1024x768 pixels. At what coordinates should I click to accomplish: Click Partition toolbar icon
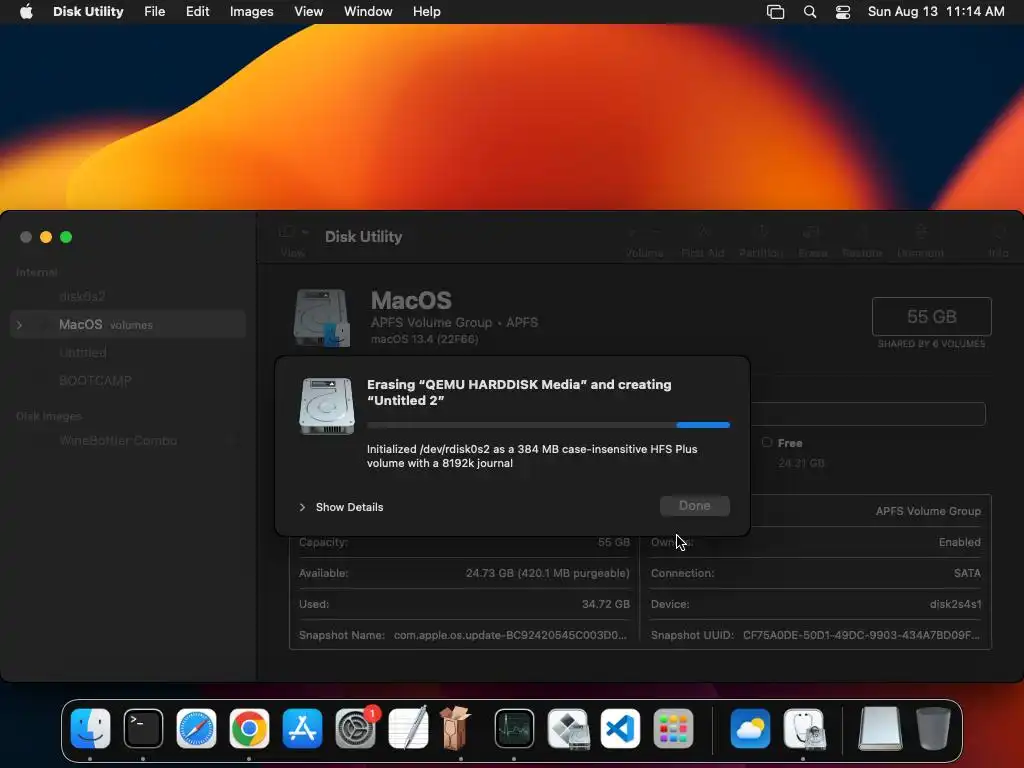coord(761,240)
